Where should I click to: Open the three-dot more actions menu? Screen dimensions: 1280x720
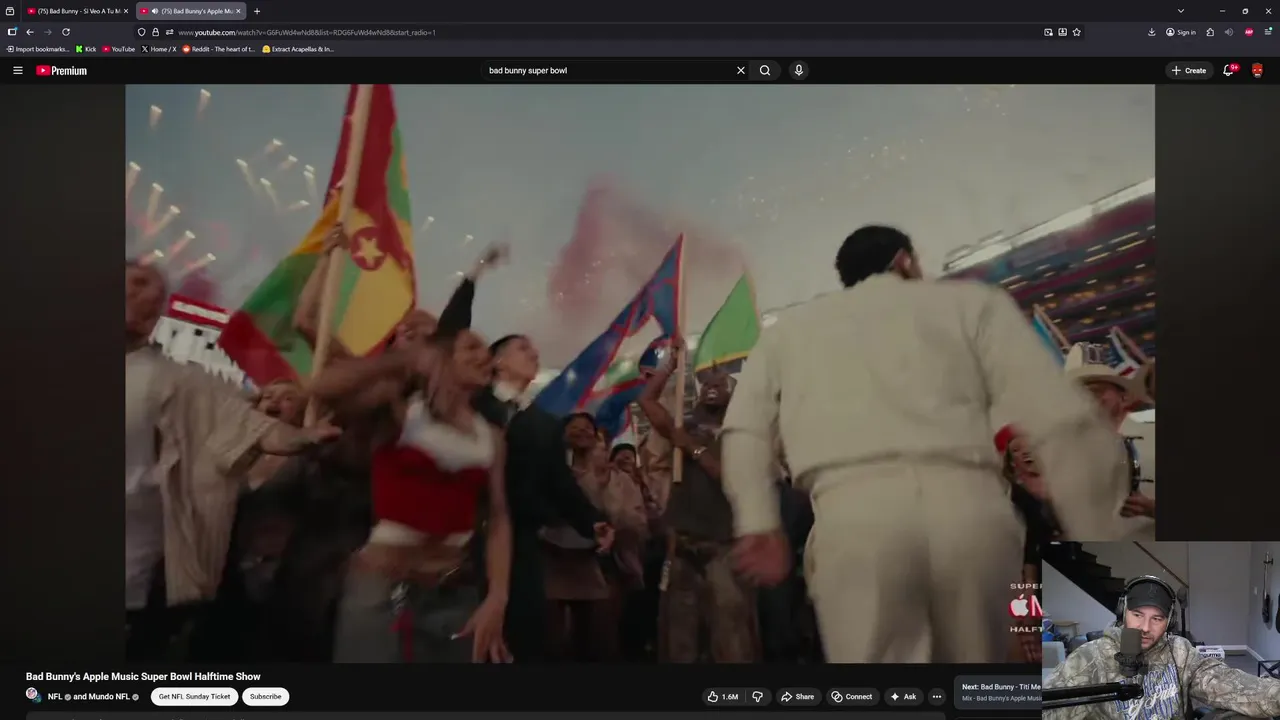tap(937, 697)
